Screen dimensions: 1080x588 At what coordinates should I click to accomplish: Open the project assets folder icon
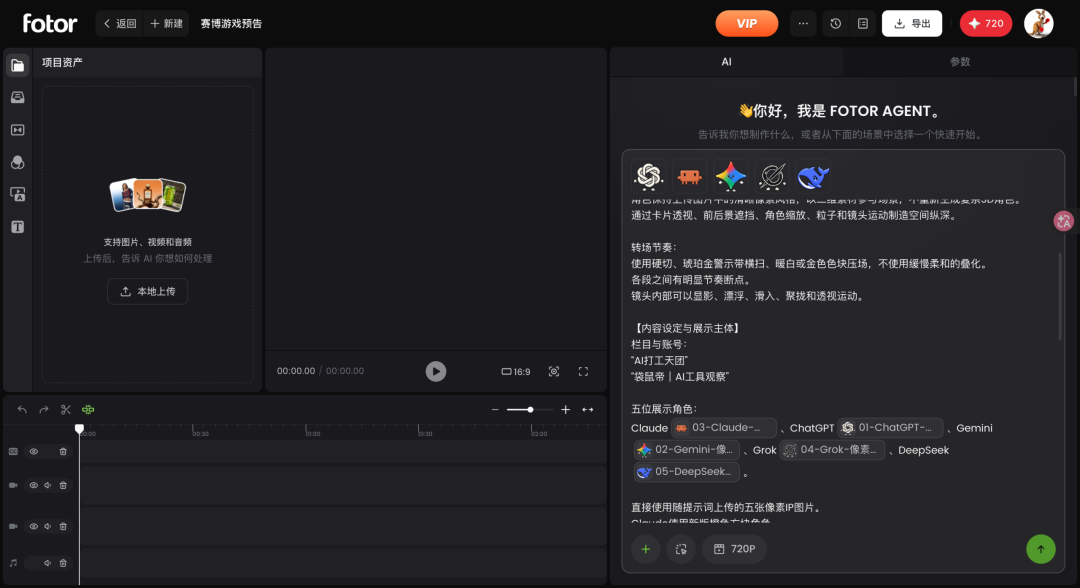pyautogui.click(x=17, y=65)
